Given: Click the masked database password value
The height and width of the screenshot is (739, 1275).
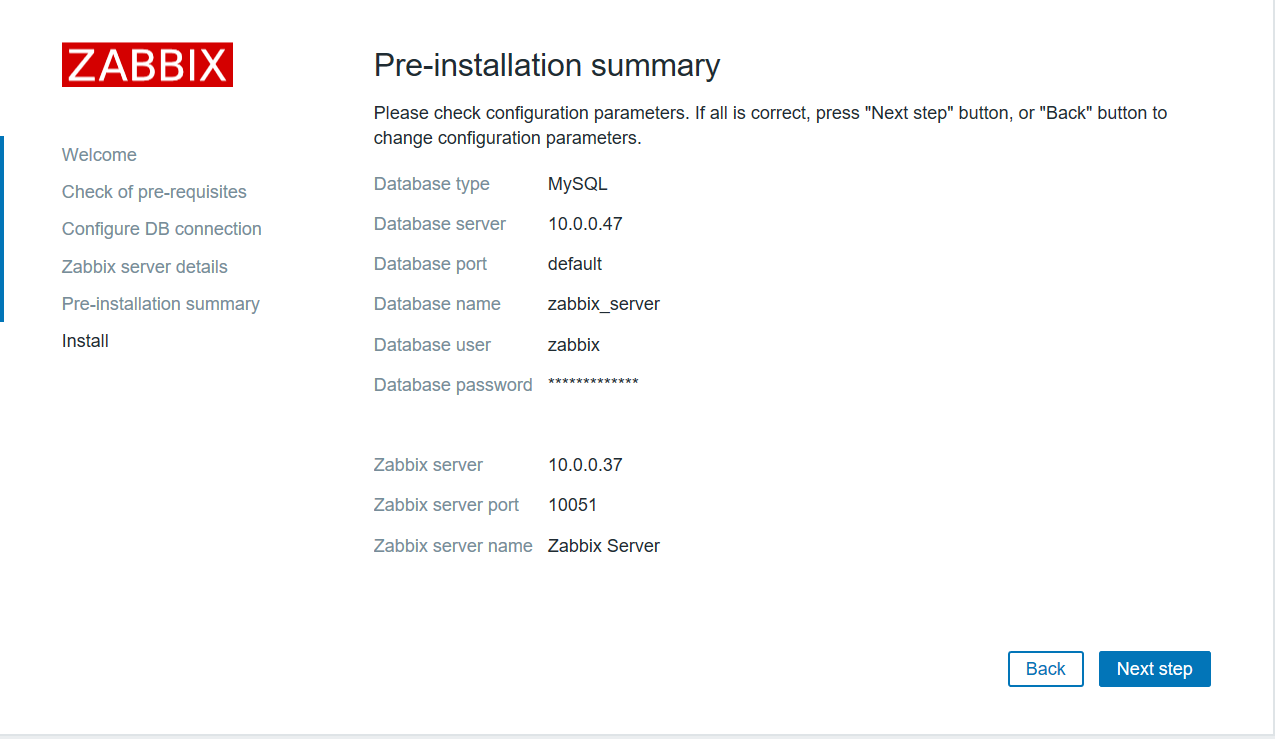Looking at the screenshot, I should 592,384.
